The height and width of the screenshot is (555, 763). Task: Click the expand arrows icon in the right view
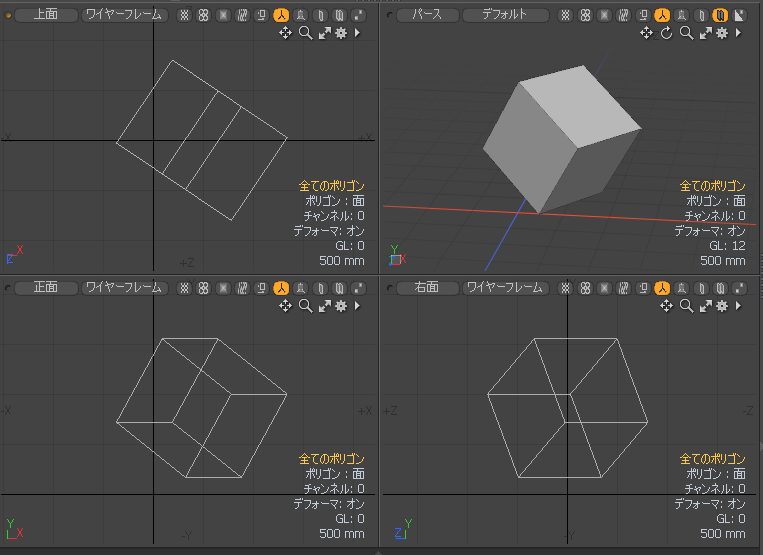(x=705, y=305)
